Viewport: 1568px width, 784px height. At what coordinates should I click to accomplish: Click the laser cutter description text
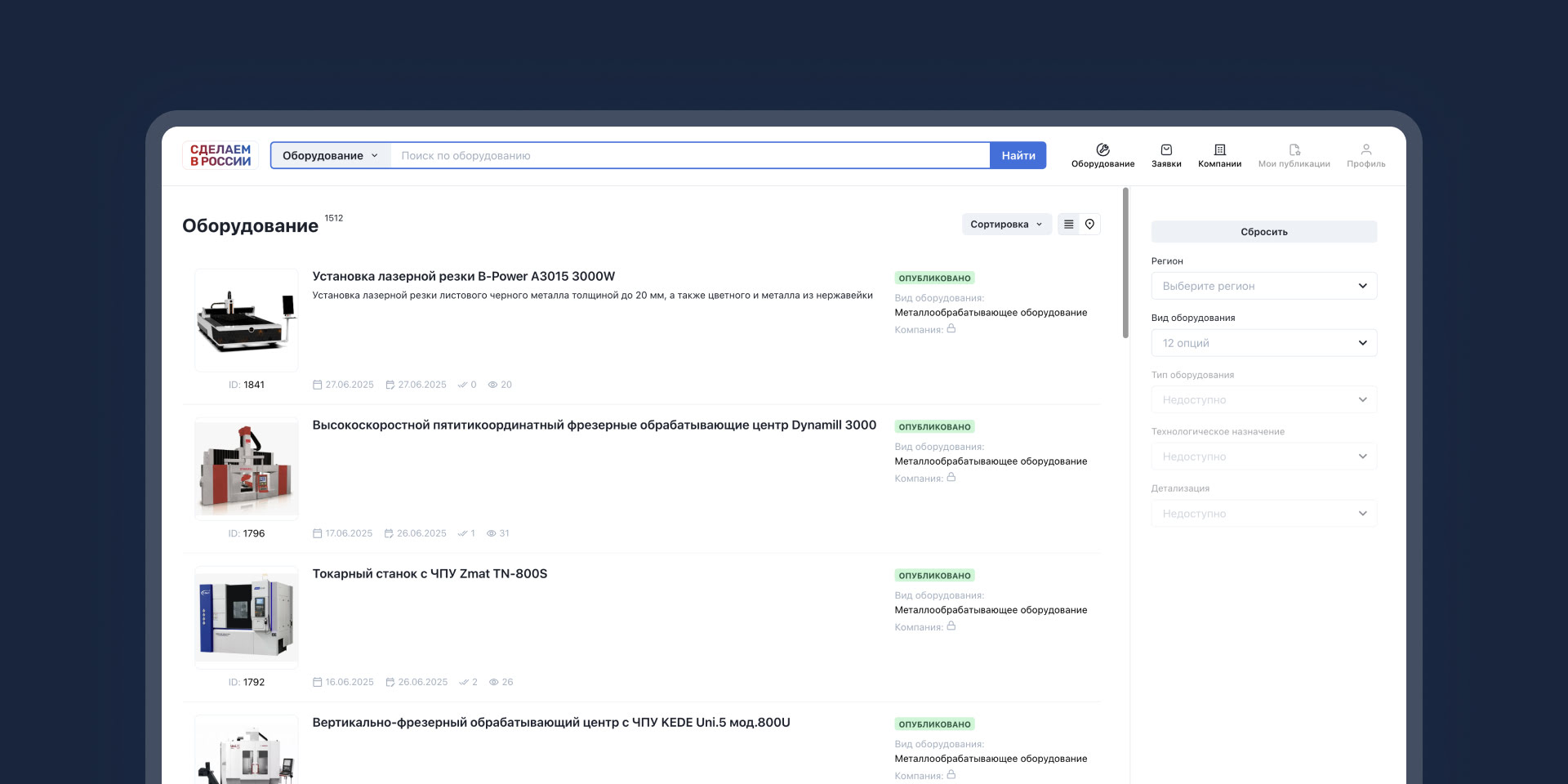coord(592,296)
